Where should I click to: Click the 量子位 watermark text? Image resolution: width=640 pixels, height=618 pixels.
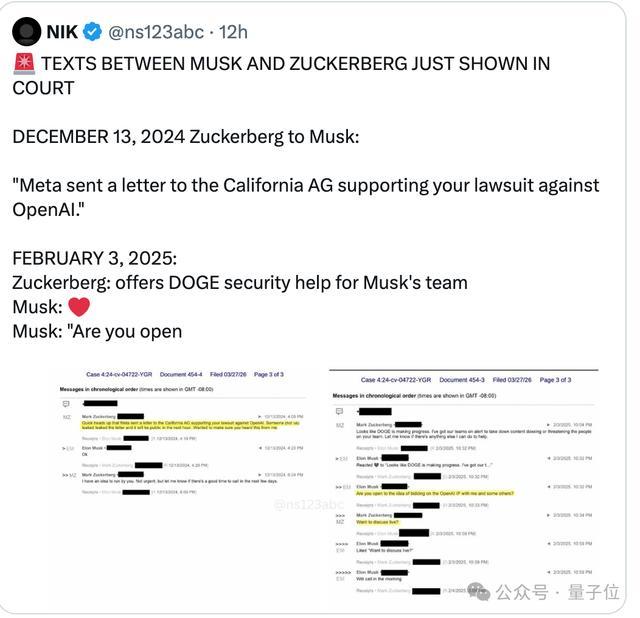[x=594, y=592]
